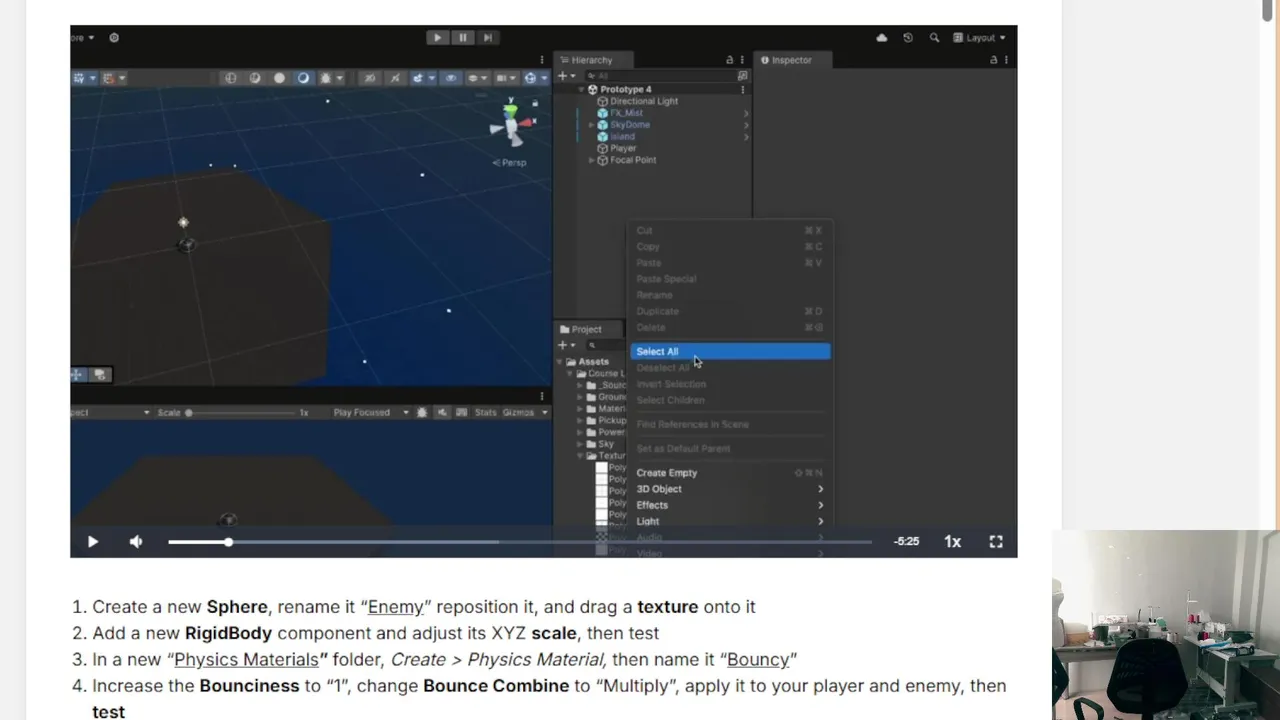Click the underlined word Bouncy
Image resolution: width=1280 pixels, height=720 pixels.
[758, 660]
